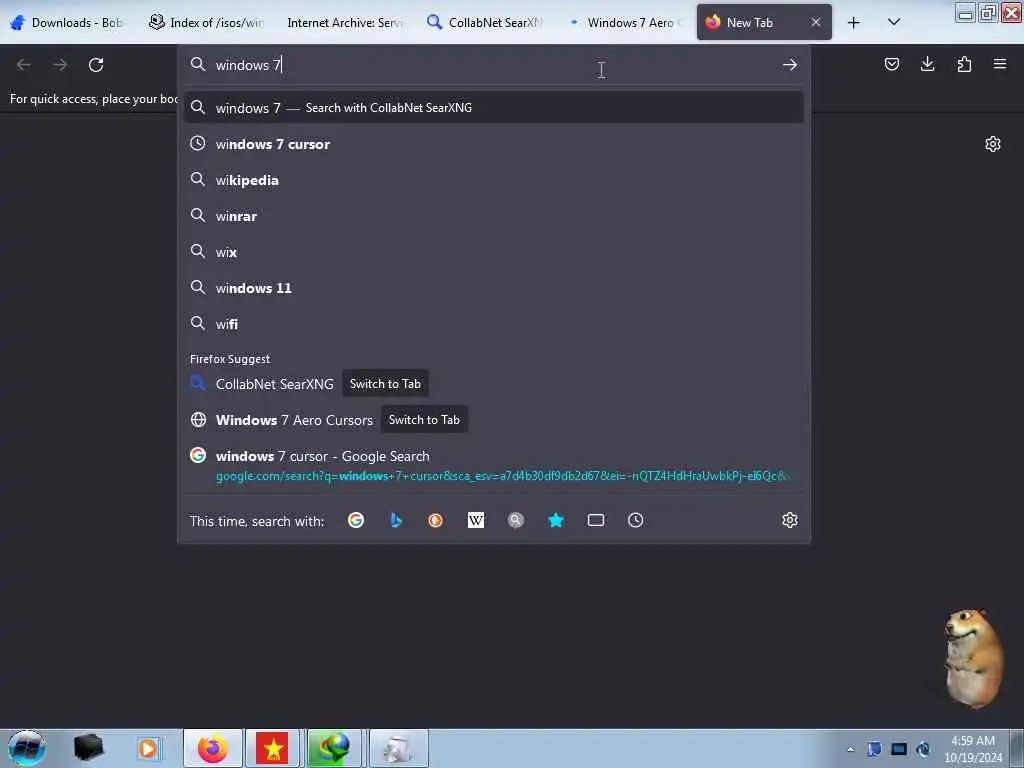Screen dimensions: 1024x768
Task: Search bookmarks using the star icon
Action: pos(556,520)
